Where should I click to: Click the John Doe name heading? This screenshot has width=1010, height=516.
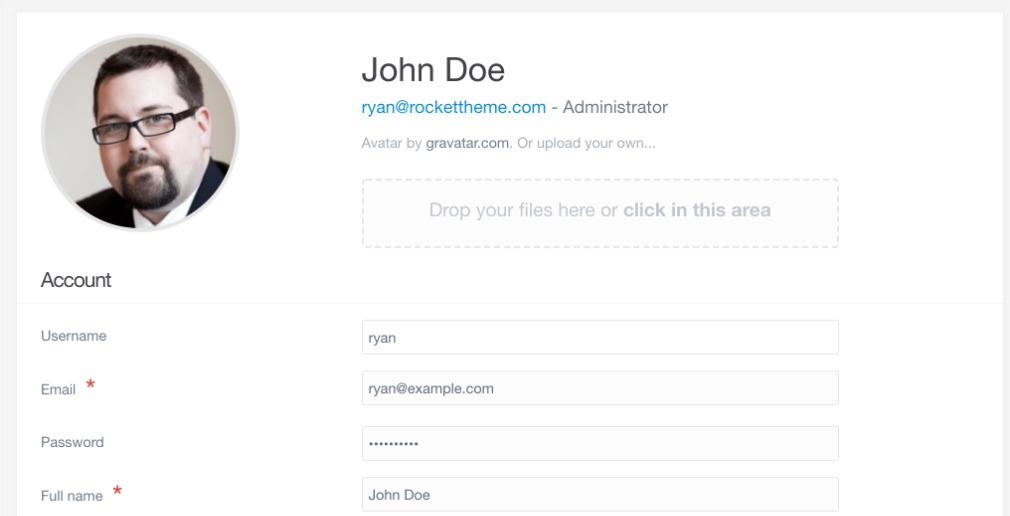tap(432, 70)
